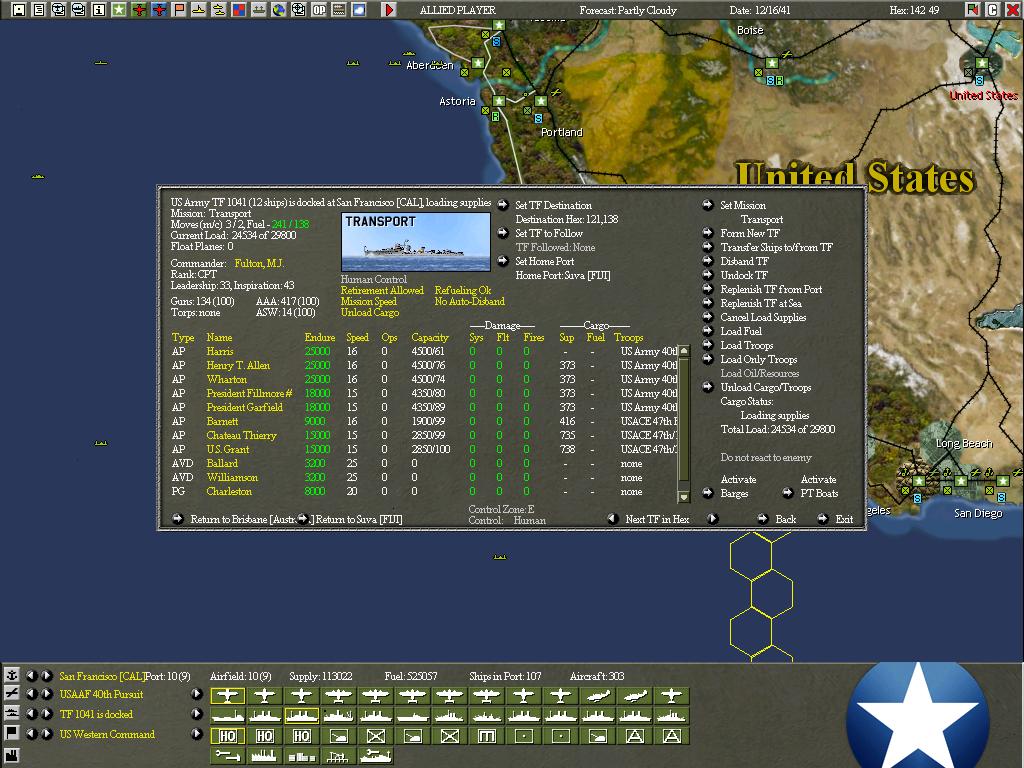Click right arrow of Next TF in Hex
Screen dimensions: 1024x768
(x=712, y=519)
